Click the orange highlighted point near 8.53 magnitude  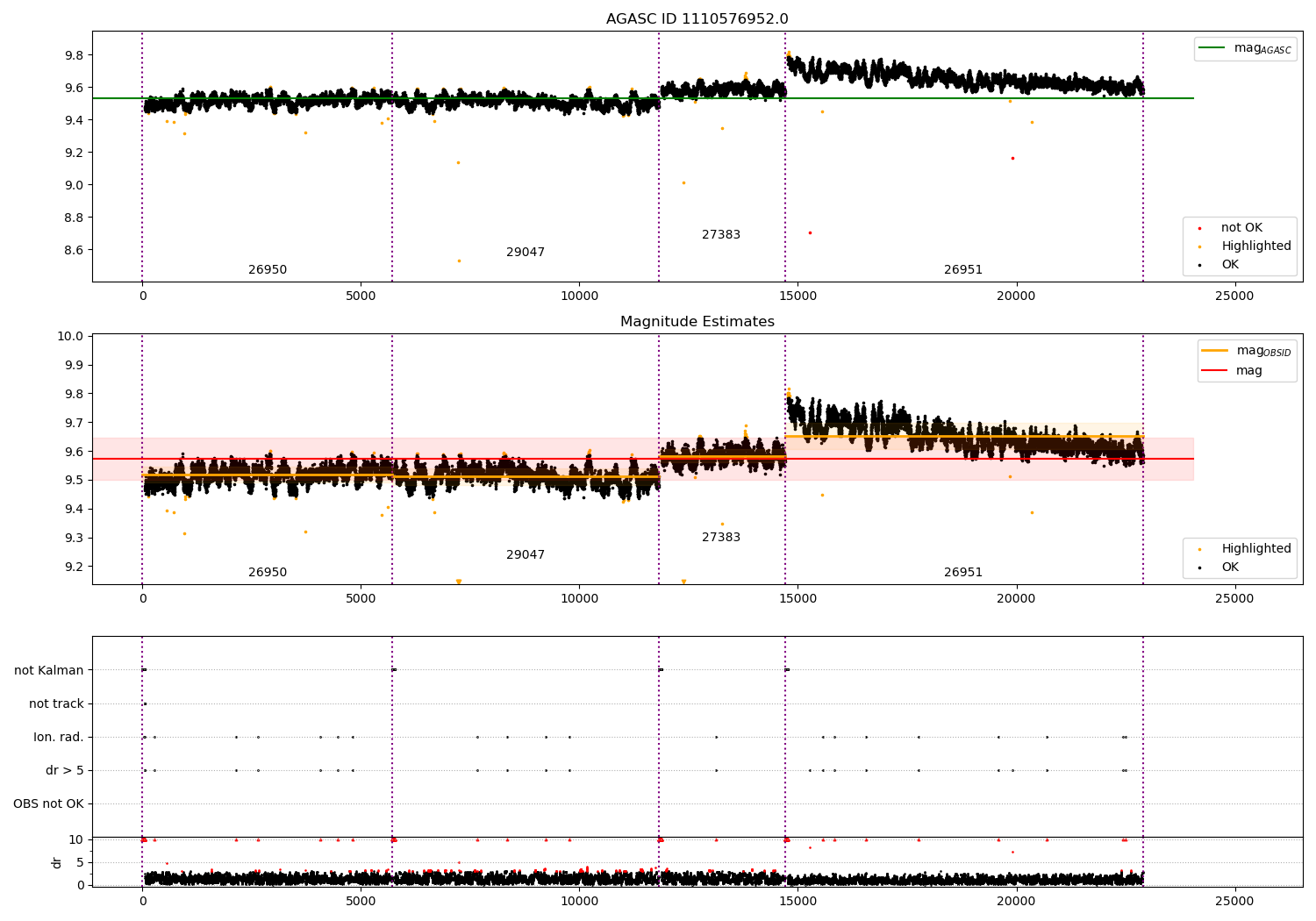point(459,261)
